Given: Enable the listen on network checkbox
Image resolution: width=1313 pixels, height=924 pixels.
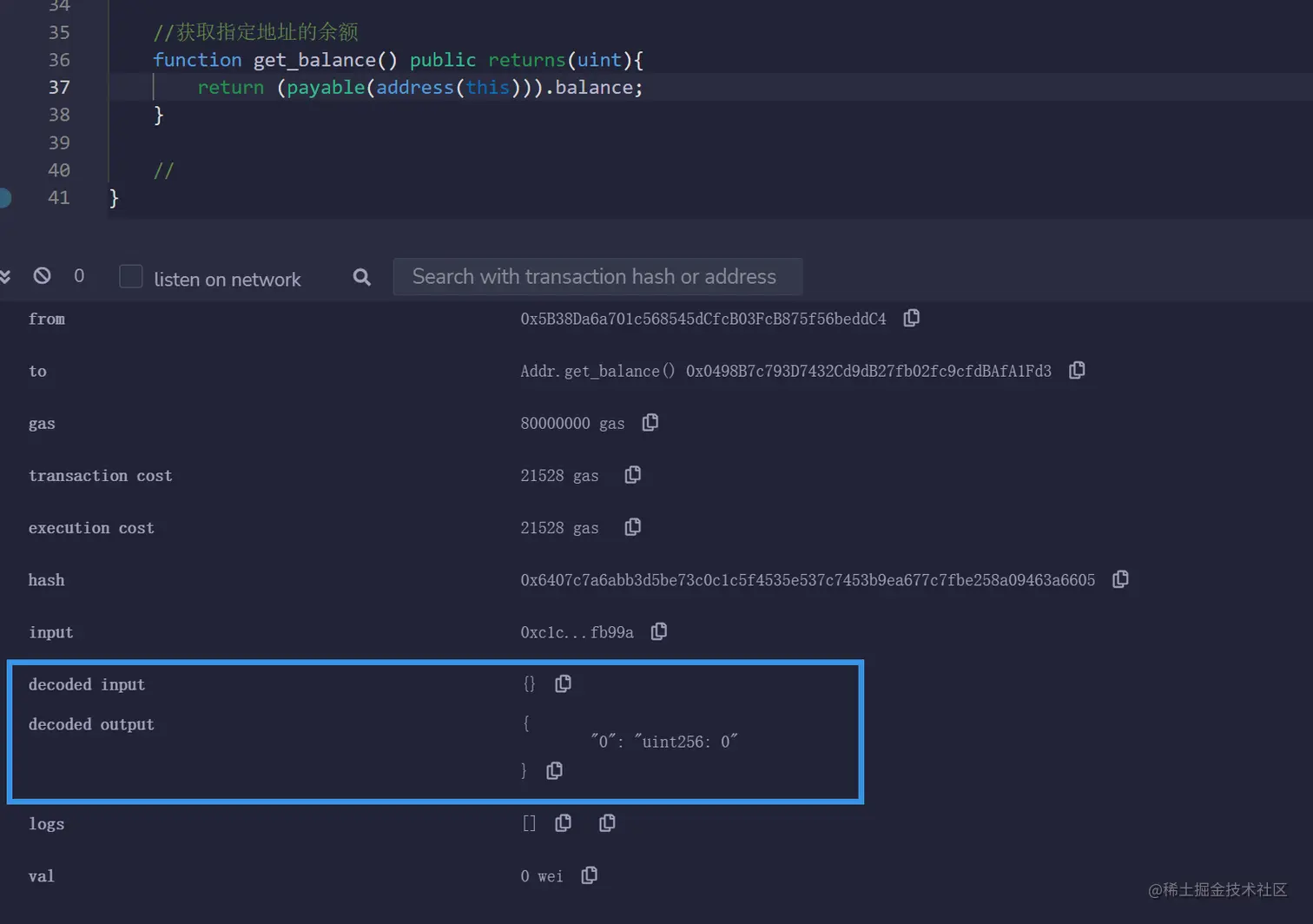Looking at the screenshot, I should click(x=130, y=276).
